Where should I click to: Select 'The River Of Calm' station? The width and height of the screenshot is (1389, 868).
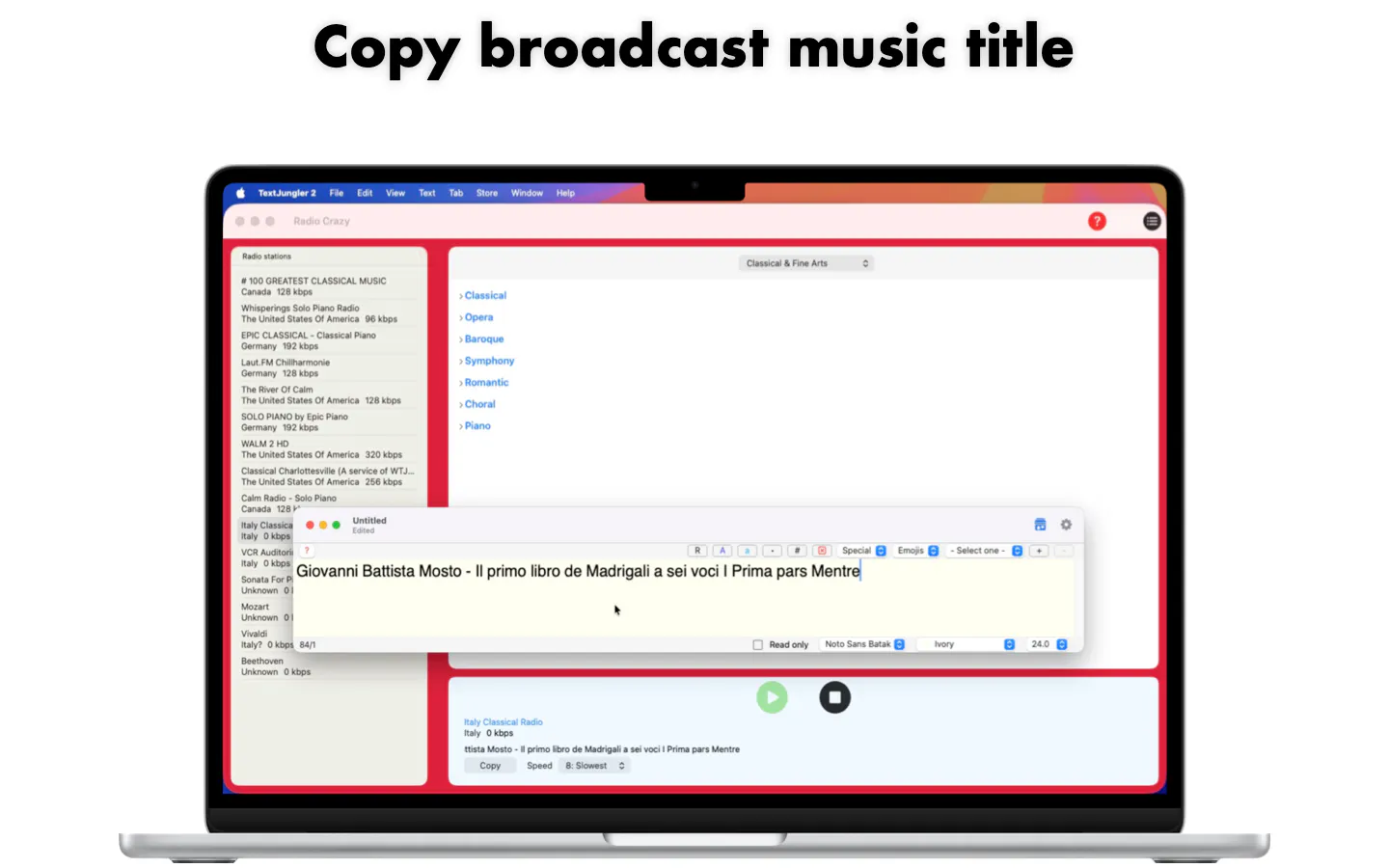328,395
